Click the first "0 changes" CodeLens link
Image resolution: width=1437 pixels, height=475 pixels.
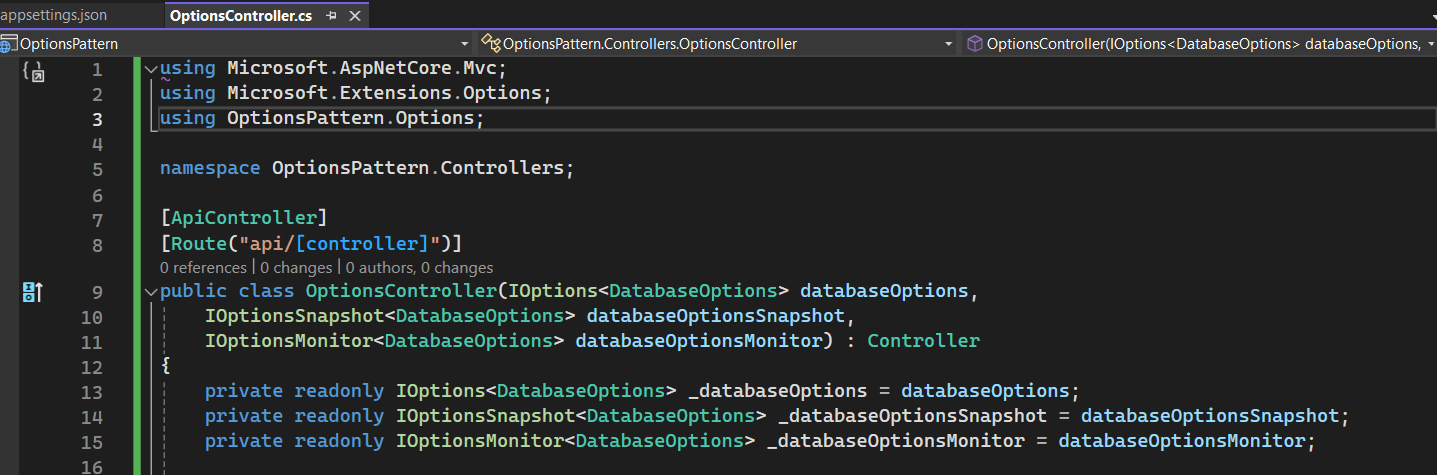point(296,267)
